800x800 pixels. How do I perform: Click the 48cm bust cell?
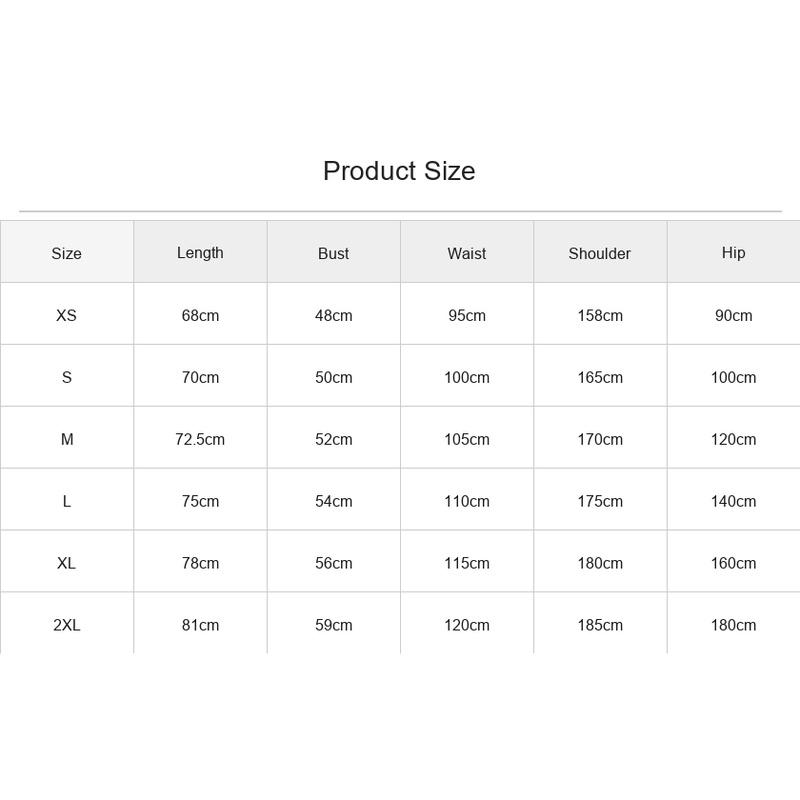[x=333, y=315]
